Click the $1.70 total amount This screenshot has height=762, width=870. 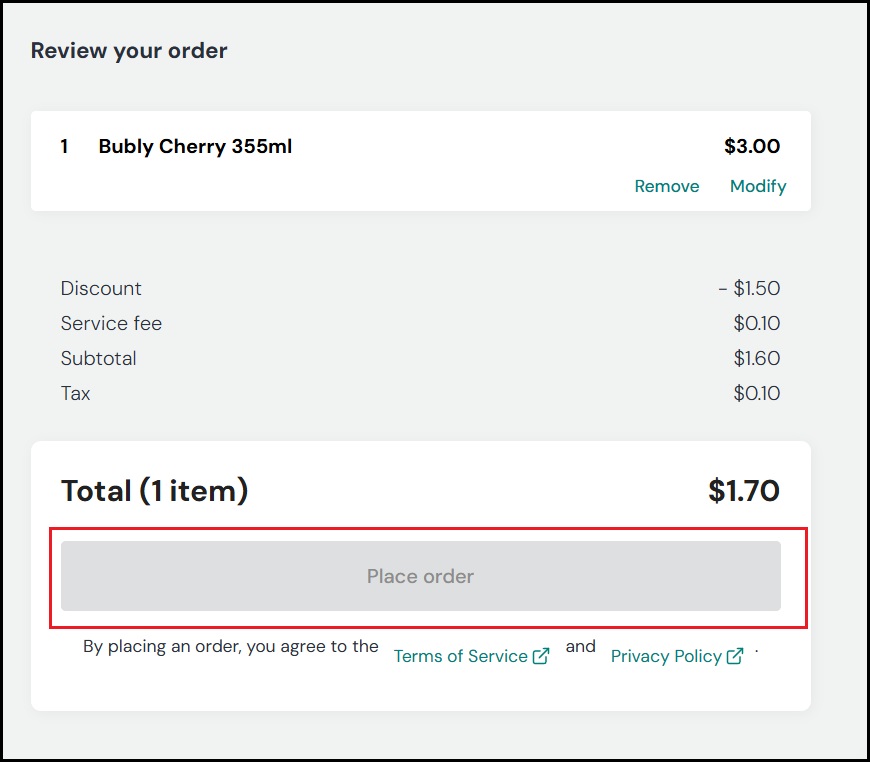(x=744, y=491)
